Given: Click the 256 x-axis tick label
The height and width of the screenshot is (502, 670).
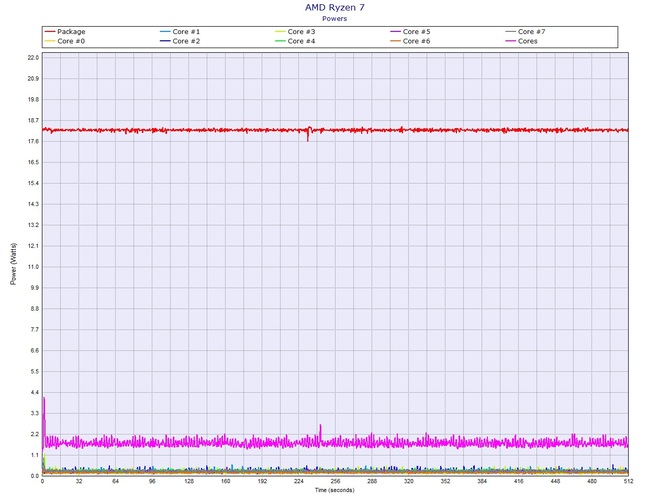Looking at the screenshot, I should pyautogui.click(x=335, y=481).
